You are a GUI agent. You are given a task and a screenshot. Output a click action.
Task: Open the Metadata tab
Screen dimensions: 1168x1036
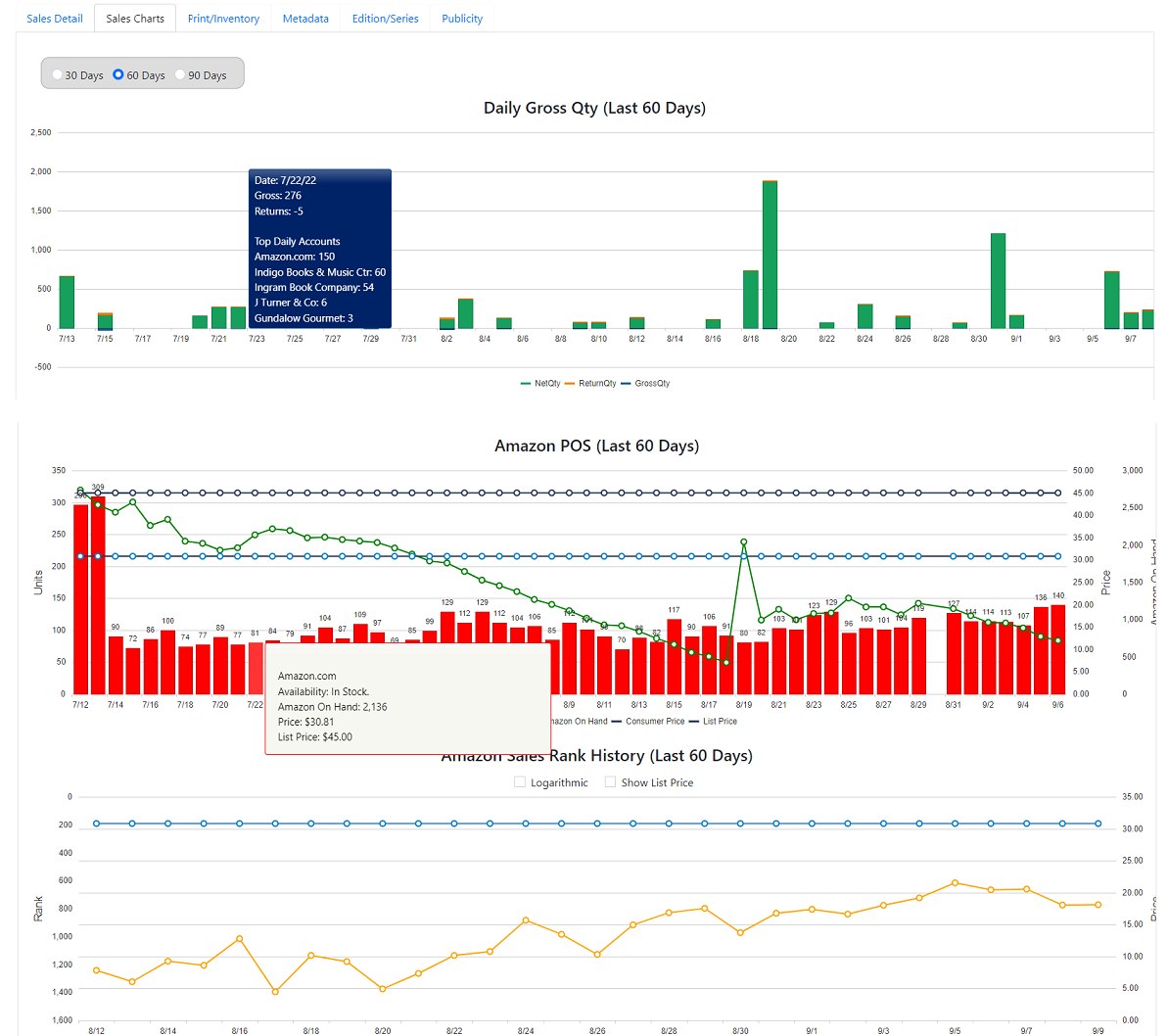[x=305, y=19]
